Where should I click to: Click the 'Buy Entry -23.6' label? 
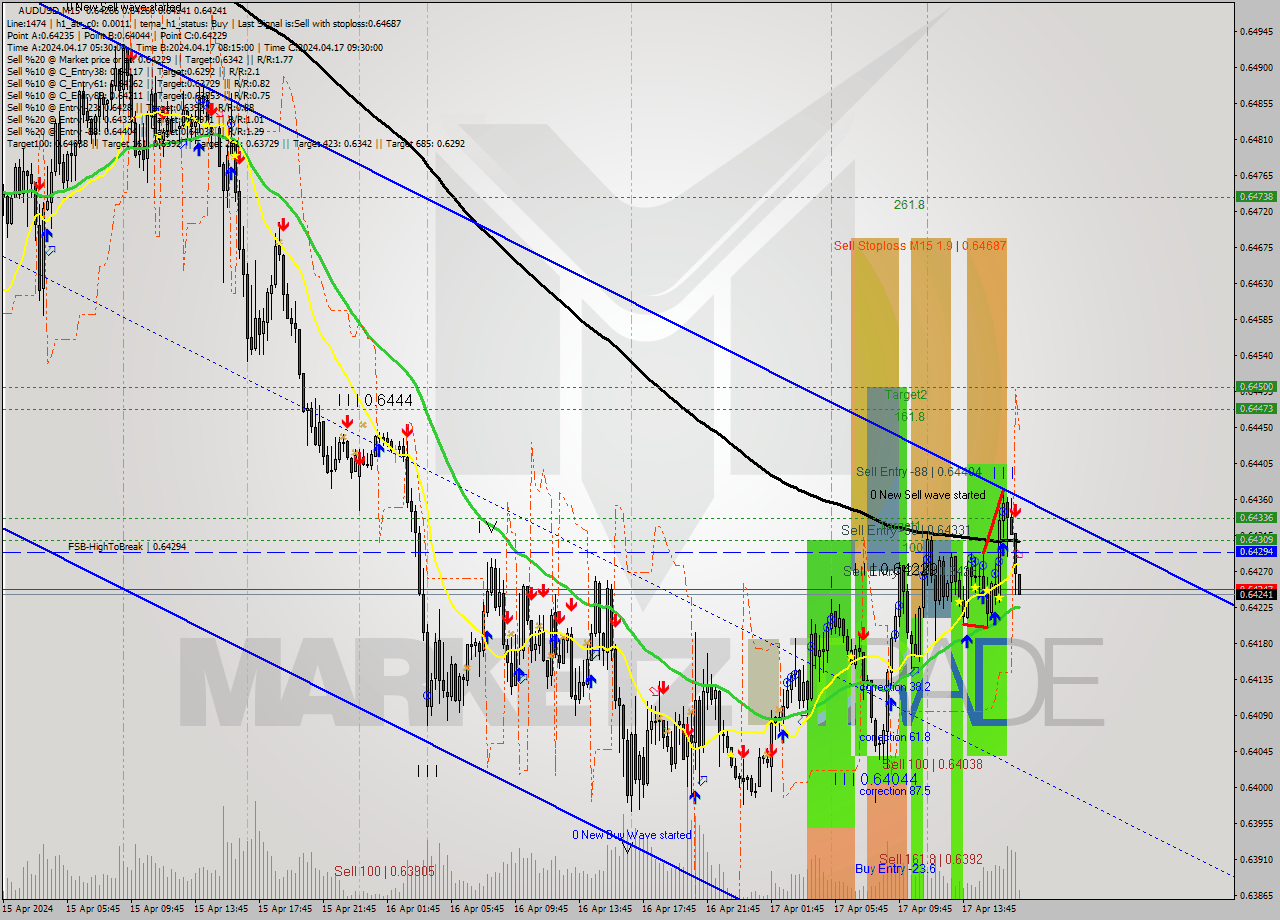coord(895,869)
